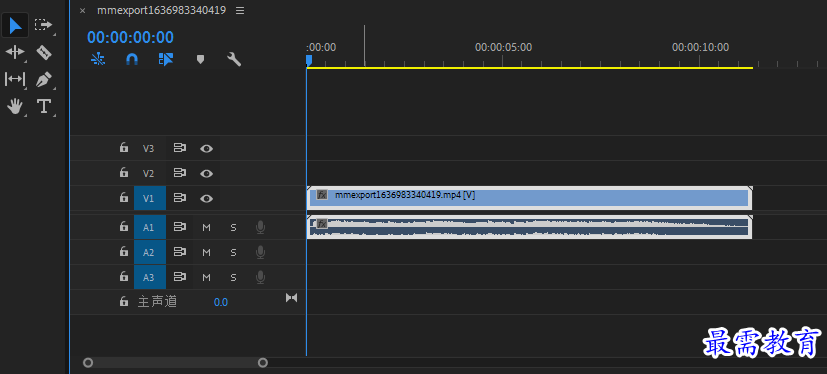Click the 00:00:00:00 playhead timecode

click(130, 37)
